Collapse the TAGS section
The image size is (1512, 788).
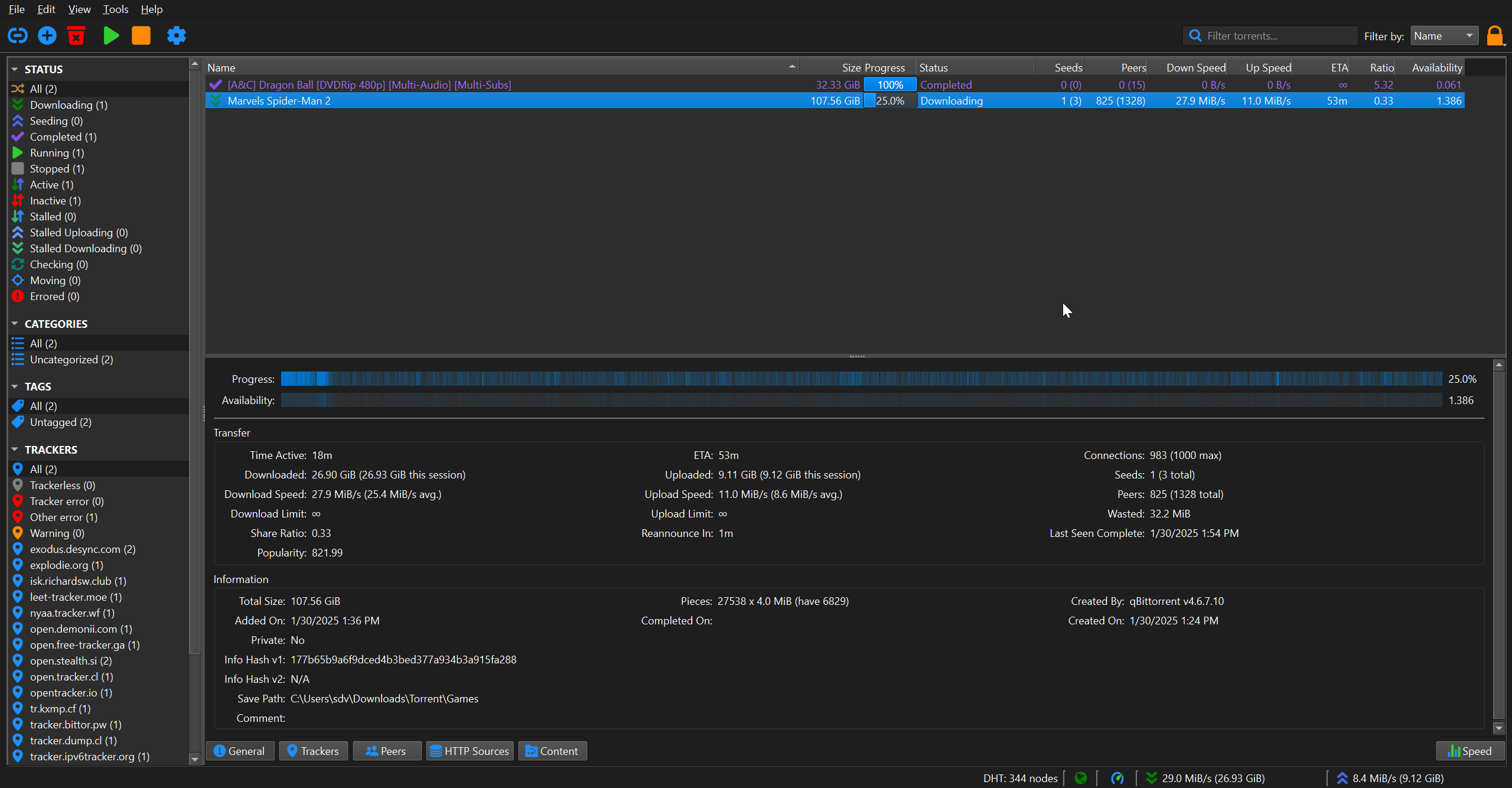tap(15, 387)
